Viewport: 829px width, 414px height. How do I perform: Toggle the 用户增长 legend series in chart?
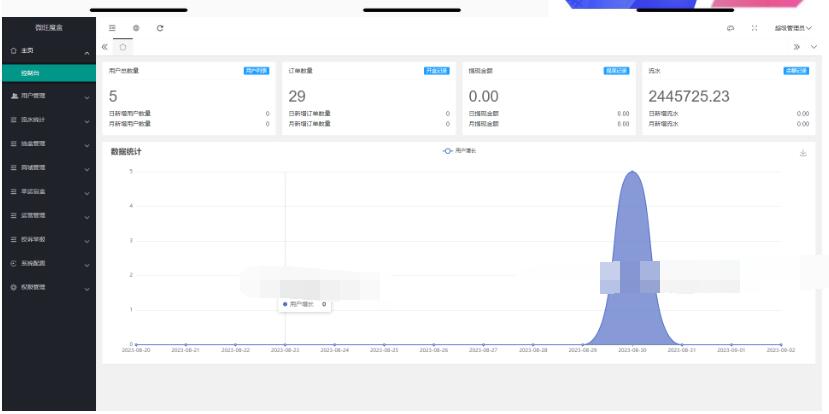461,151
